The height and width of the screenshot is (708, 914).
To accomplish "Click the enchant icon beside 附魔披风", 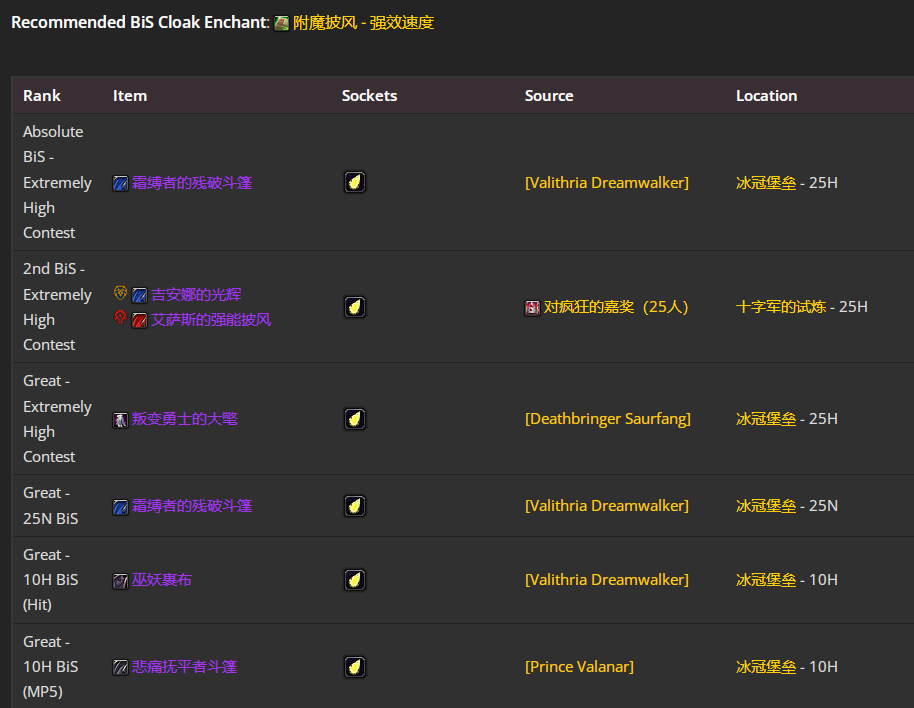I will tap(282, 23).
